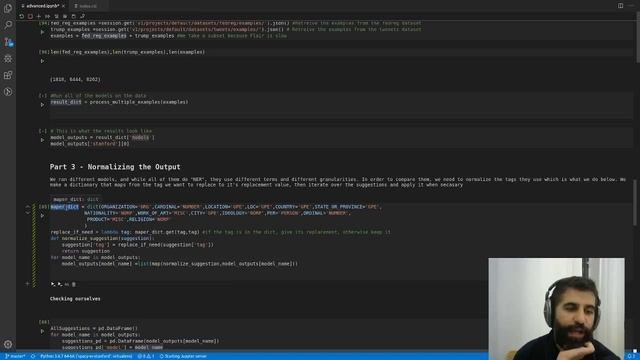The height and width of the screenshot is (360, 640).
Task: Click result_dict in process_multiple_examples line
Action: pos(66,102)
